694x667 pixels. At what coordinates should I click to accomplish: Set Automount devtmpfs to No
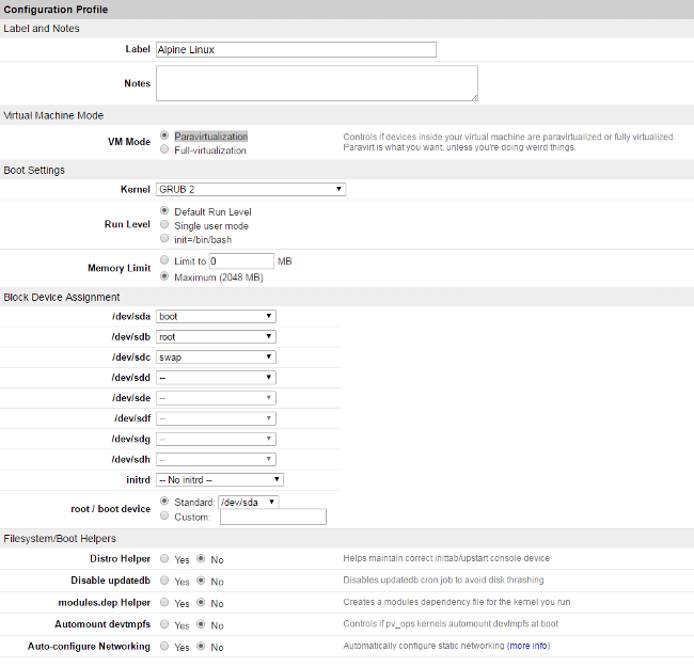coord(201,624)
